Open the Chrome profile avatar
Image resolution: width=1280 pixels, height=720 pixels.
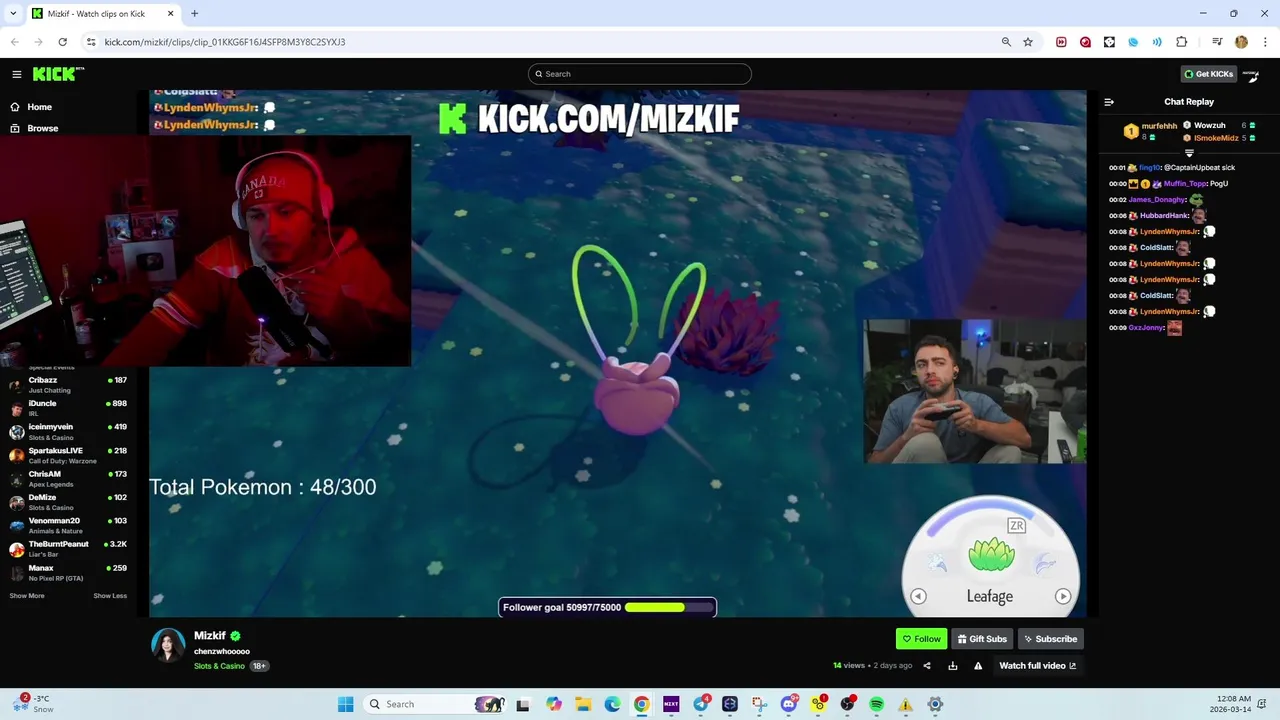coord(1241,42)
